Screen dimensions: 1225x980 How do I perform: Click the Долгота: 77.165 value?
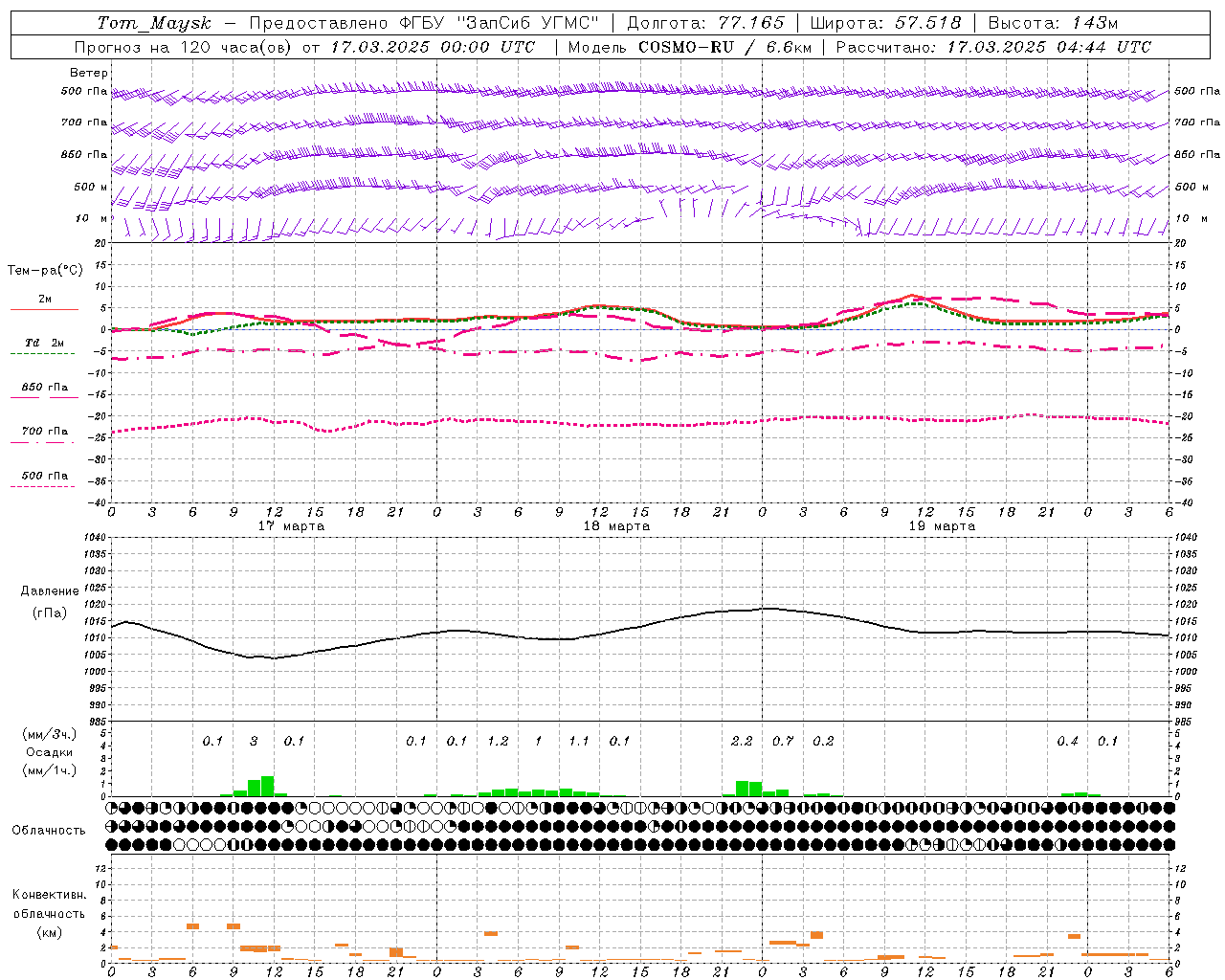(705, 23)
